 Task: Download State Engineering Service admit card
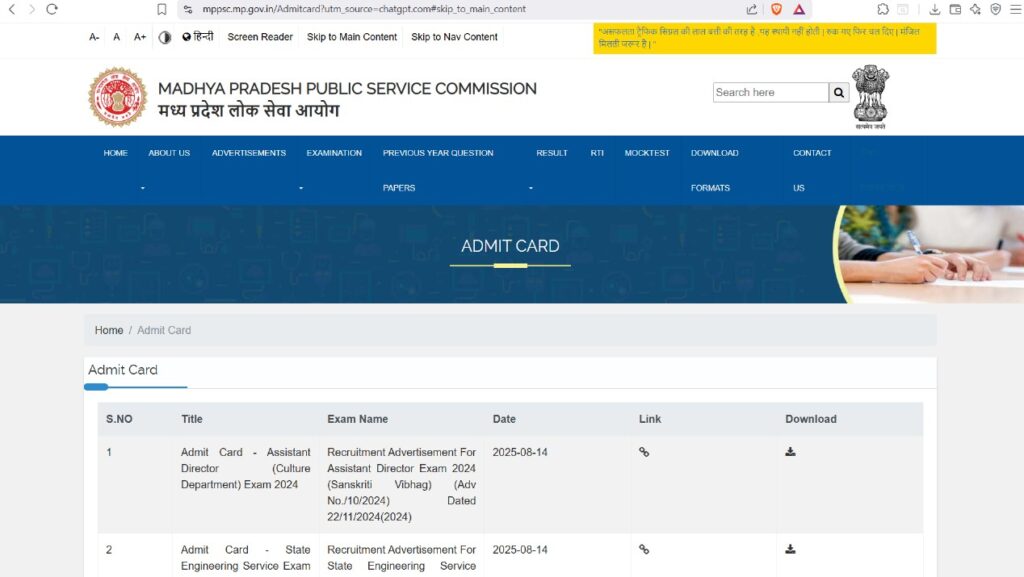pos(790,549)
